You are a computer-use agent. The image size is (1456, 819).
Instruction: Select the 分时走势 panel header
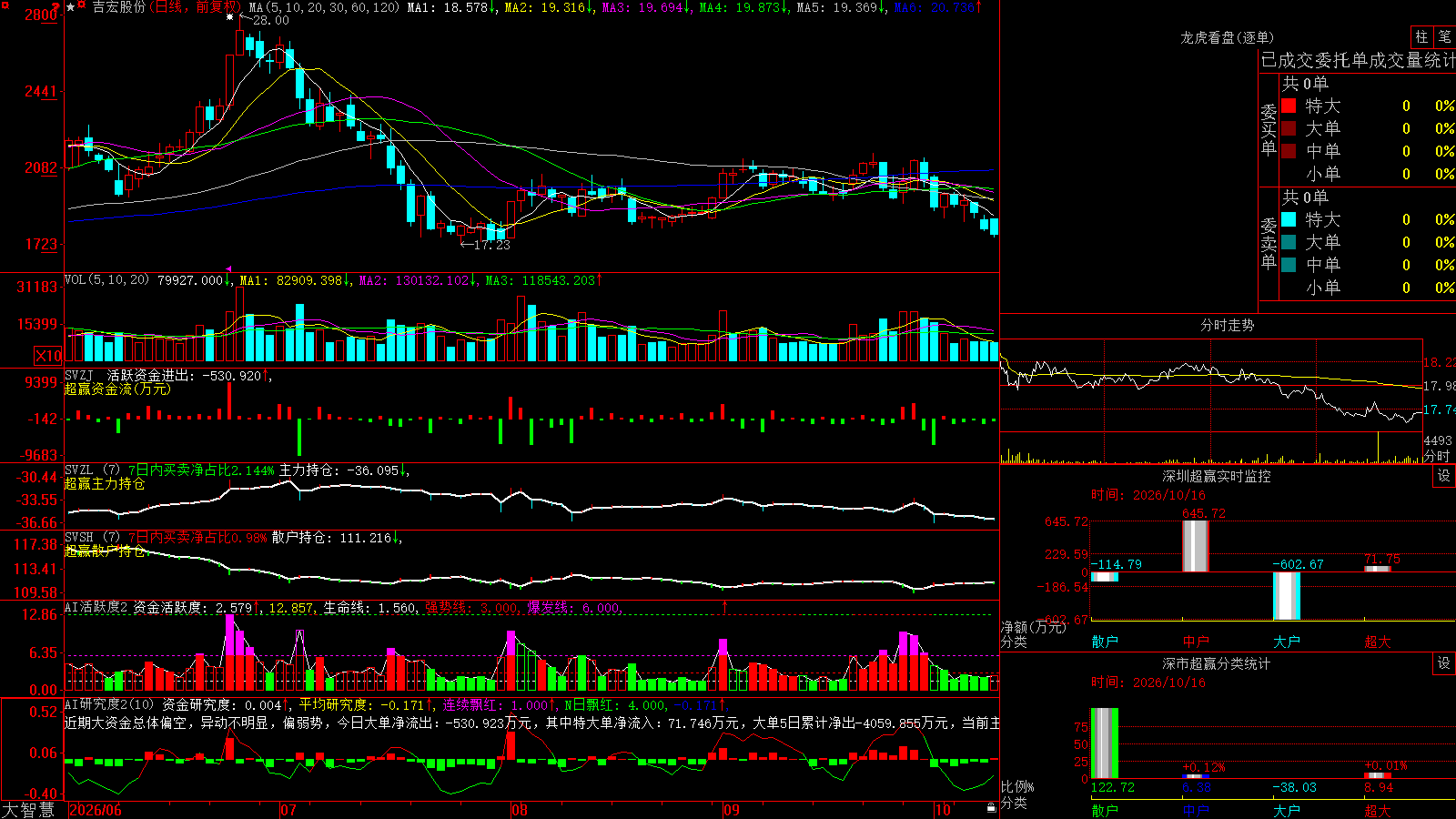[x=1227, y=325]
